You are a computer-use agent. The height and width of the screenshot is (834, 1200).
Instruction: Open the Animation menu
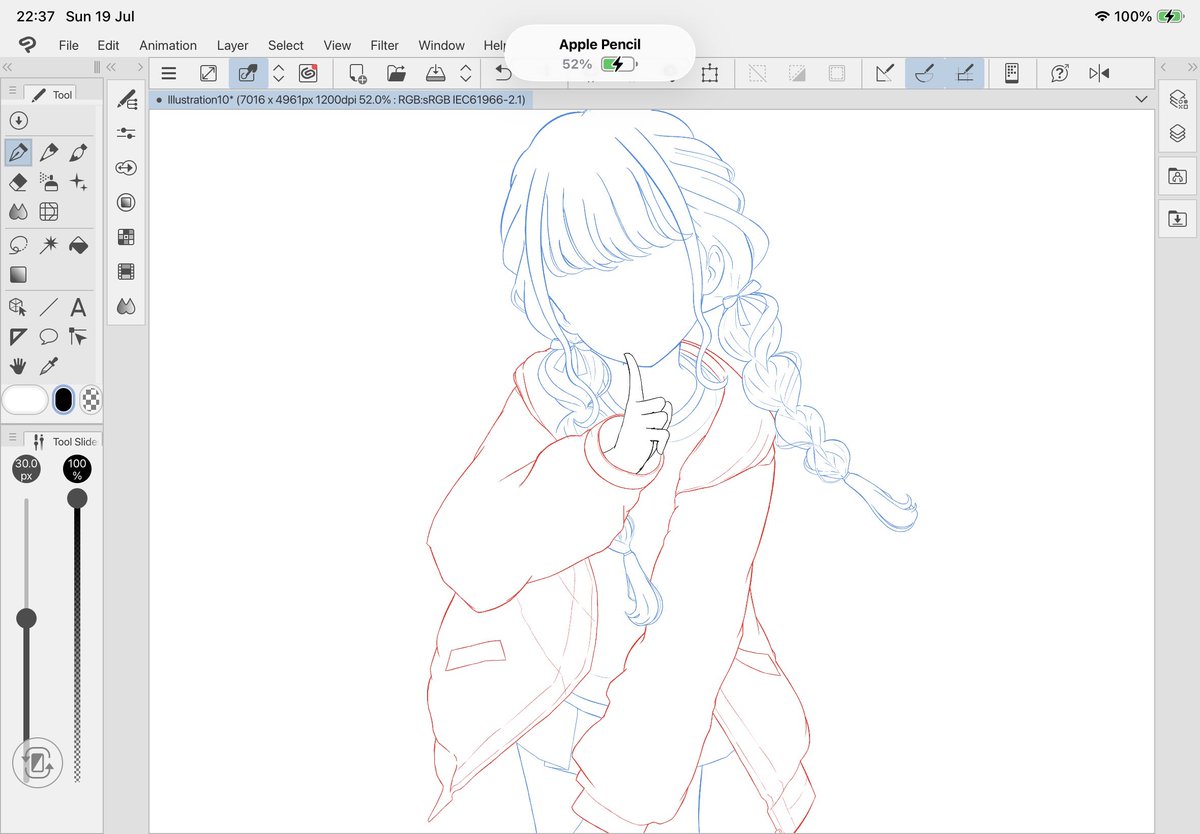click(x=168, y=45)
